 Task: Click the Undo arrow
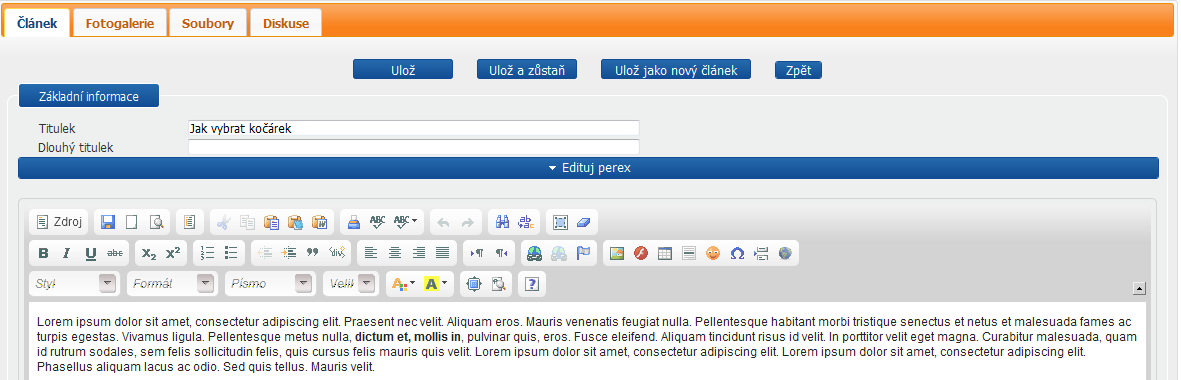(444, 222)
